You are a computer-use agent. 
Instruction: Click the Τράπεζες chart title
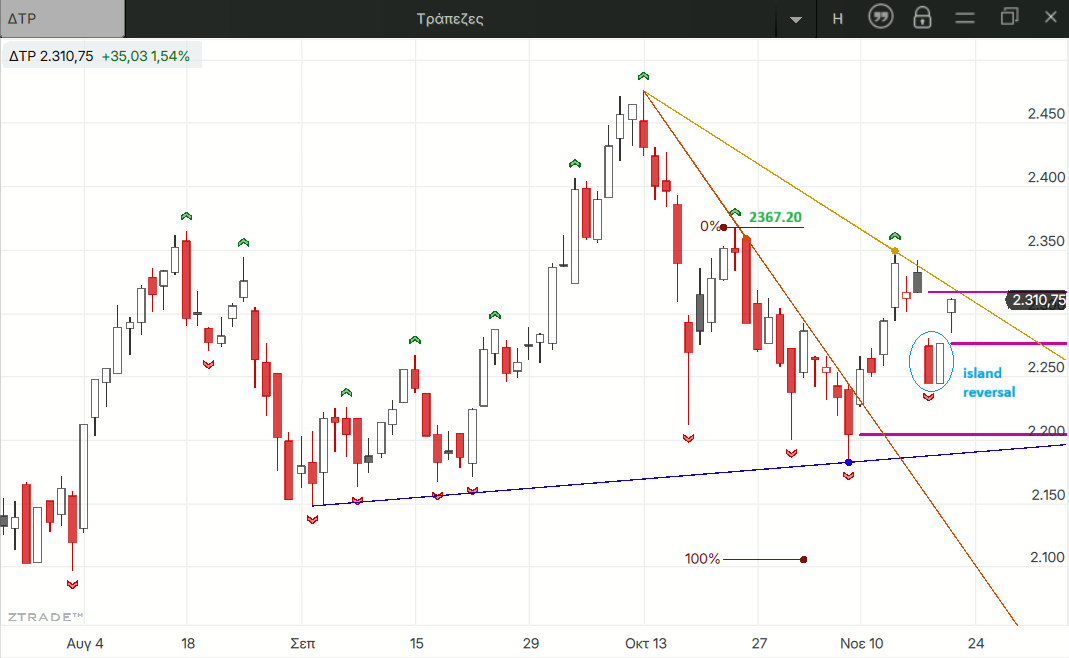tap(450, 18)
